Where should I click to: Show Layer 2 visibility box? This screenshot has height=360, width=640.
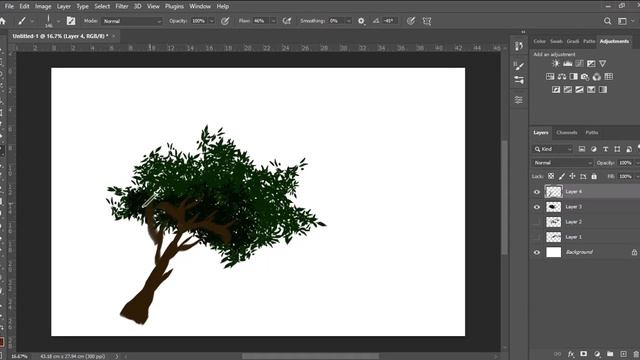point(537,222)
